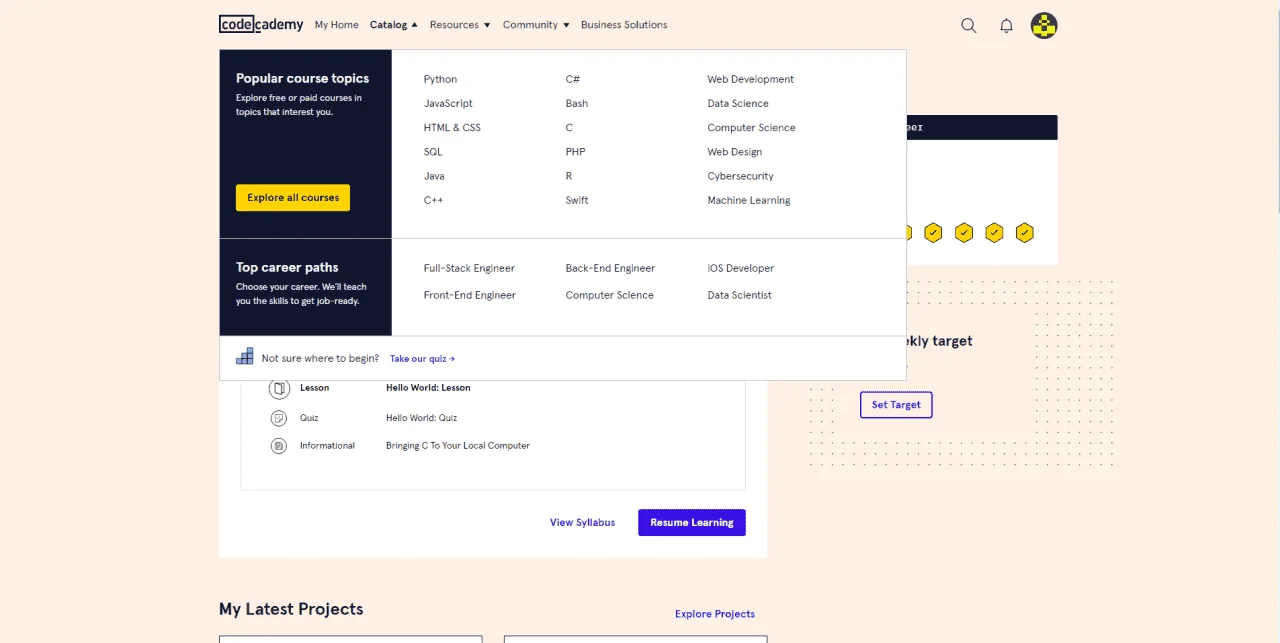Expand the Resources dropdown

coord(460,25)
